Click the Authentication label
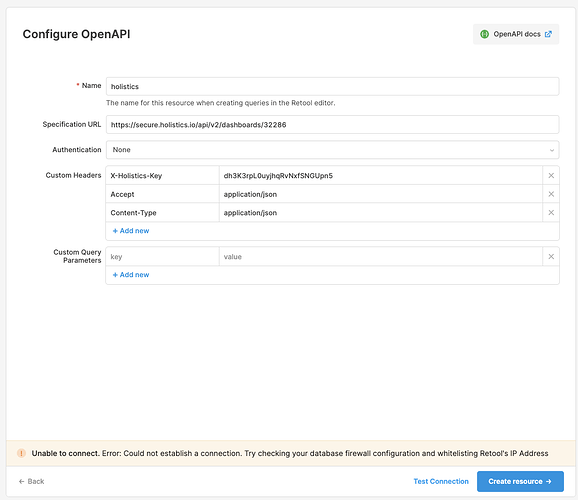 pyautogui.click(x=77, y=150)
